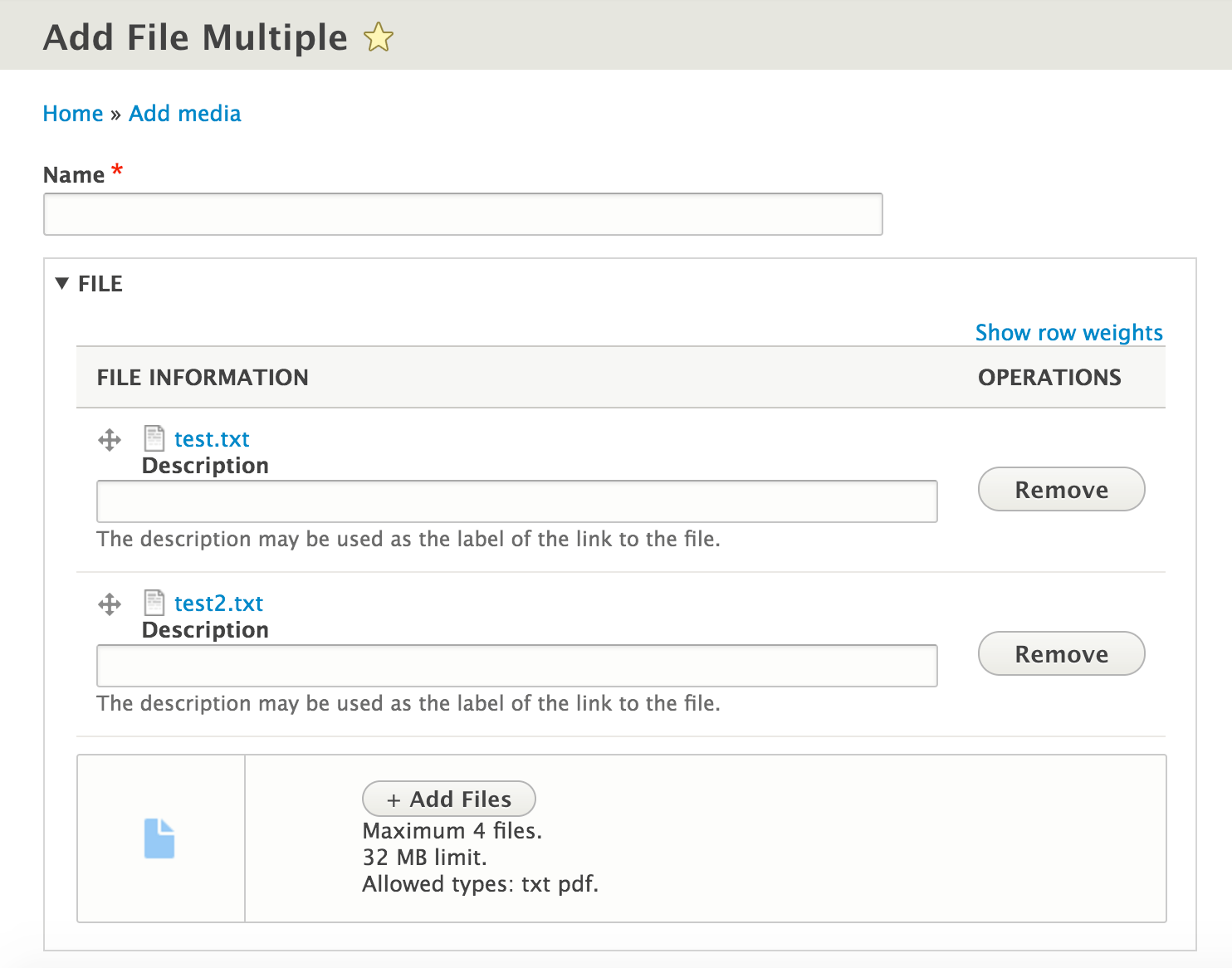Click the blue file icon in upload area
The height and width of the screenshot is (968, 1232).
pyautogui.click(x=159, y=838)
